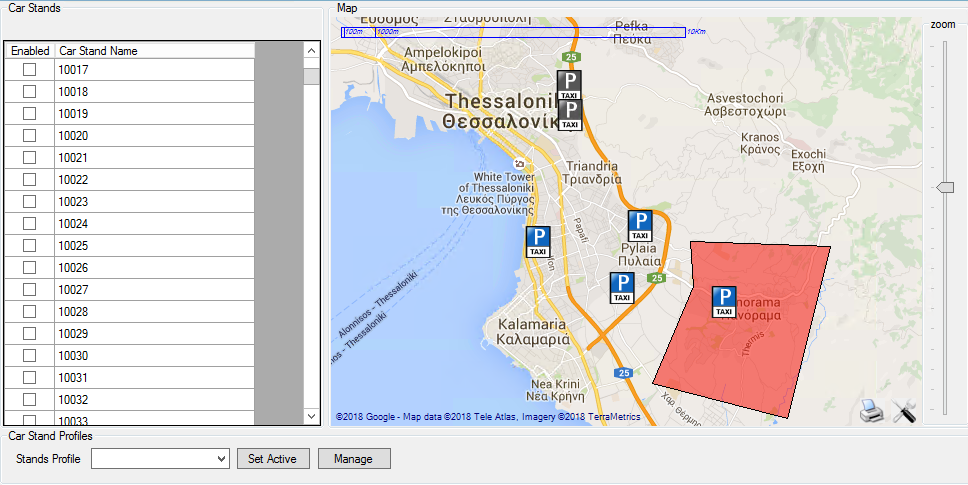Select upper gray taxi stand marker
The height and width of the screenshot is (485, 968).
coord(569,86)
